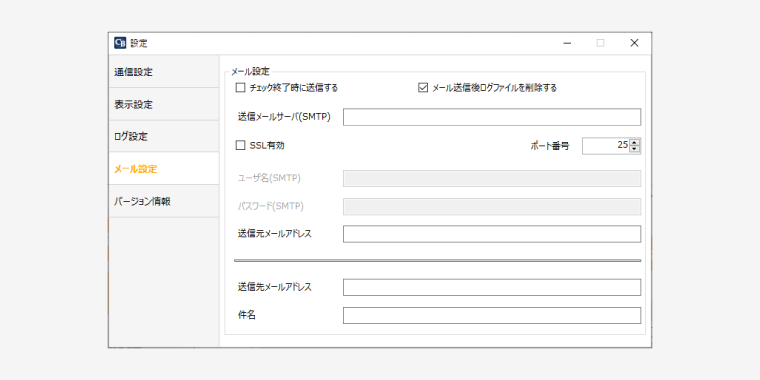The image size is (760, 380).
Task: Close the 設定 window
Action: click(x=634, y=43)
